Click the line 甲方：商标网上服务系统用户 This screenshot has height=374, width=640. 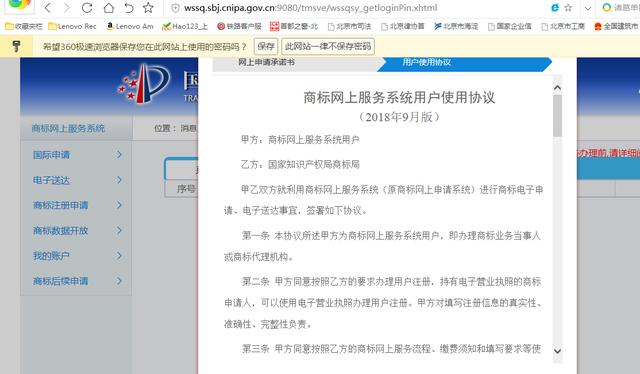click(x=300, y=140)
